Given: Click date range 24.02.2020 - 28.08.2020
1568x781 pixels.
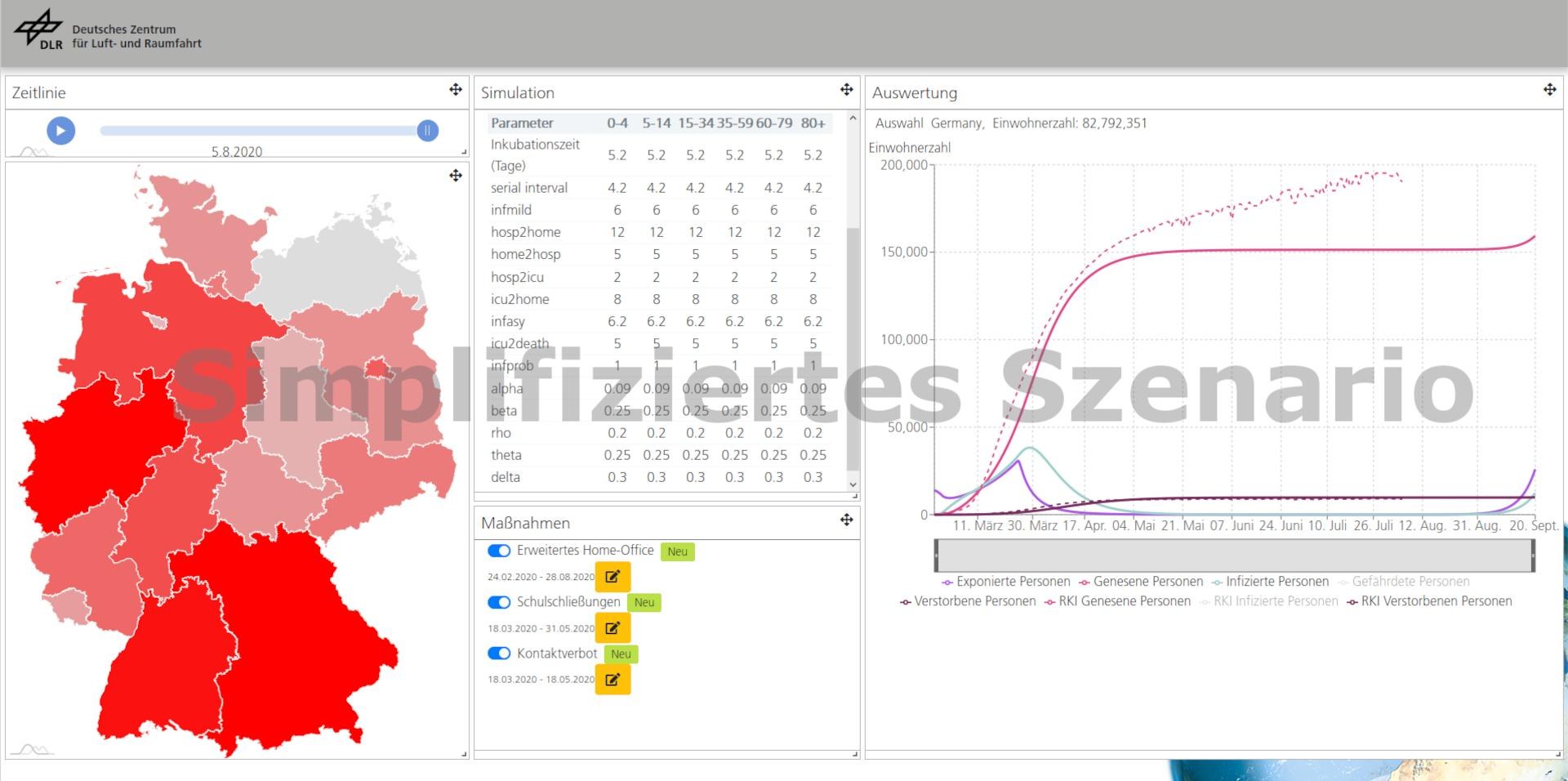Looking at the screenshot, I should click(541, 577).
